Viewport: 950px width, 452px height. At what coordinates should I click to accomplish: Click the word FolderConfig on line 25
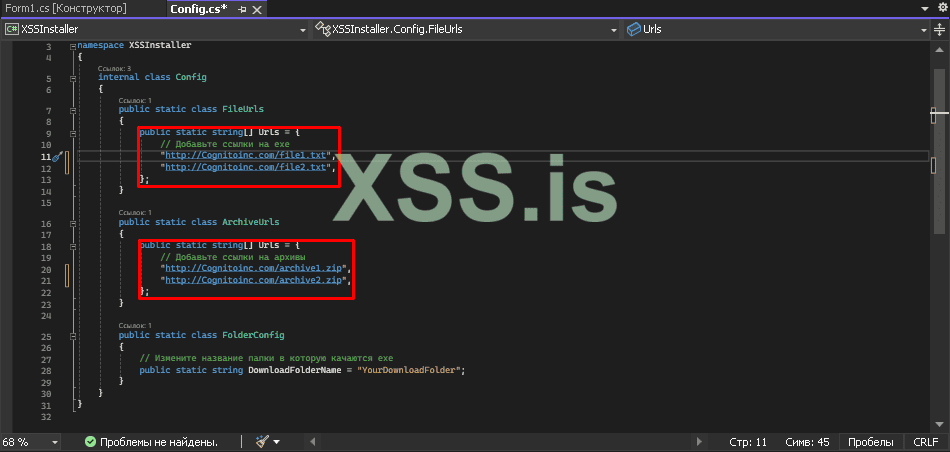point(253,336)
